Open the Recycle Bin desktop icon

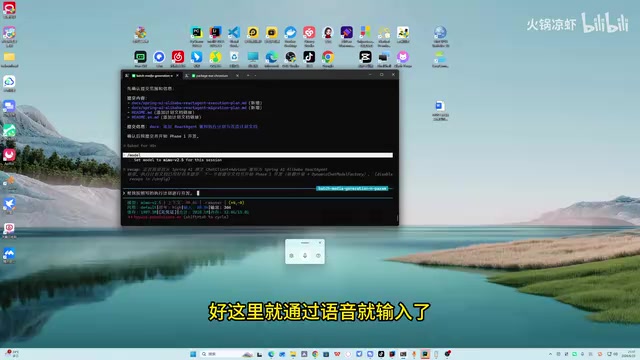coord(234,57)
